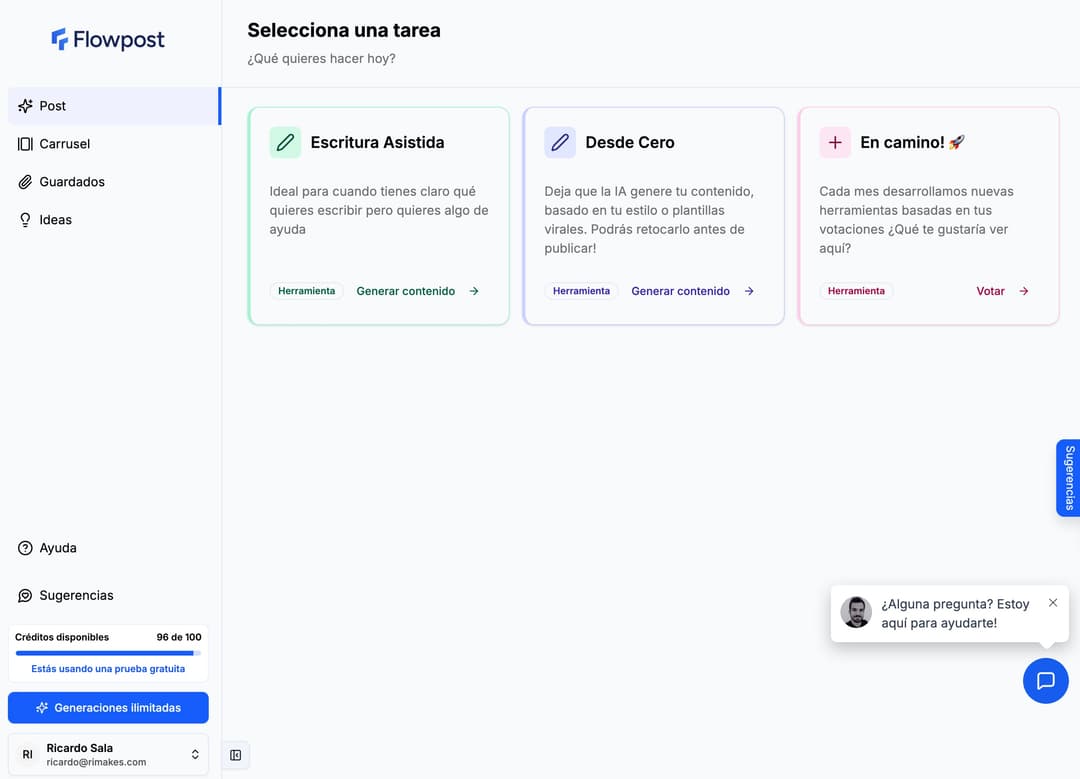
Task: Click the support agent avatar in chat popup
Action: click(x=856, y=612)
